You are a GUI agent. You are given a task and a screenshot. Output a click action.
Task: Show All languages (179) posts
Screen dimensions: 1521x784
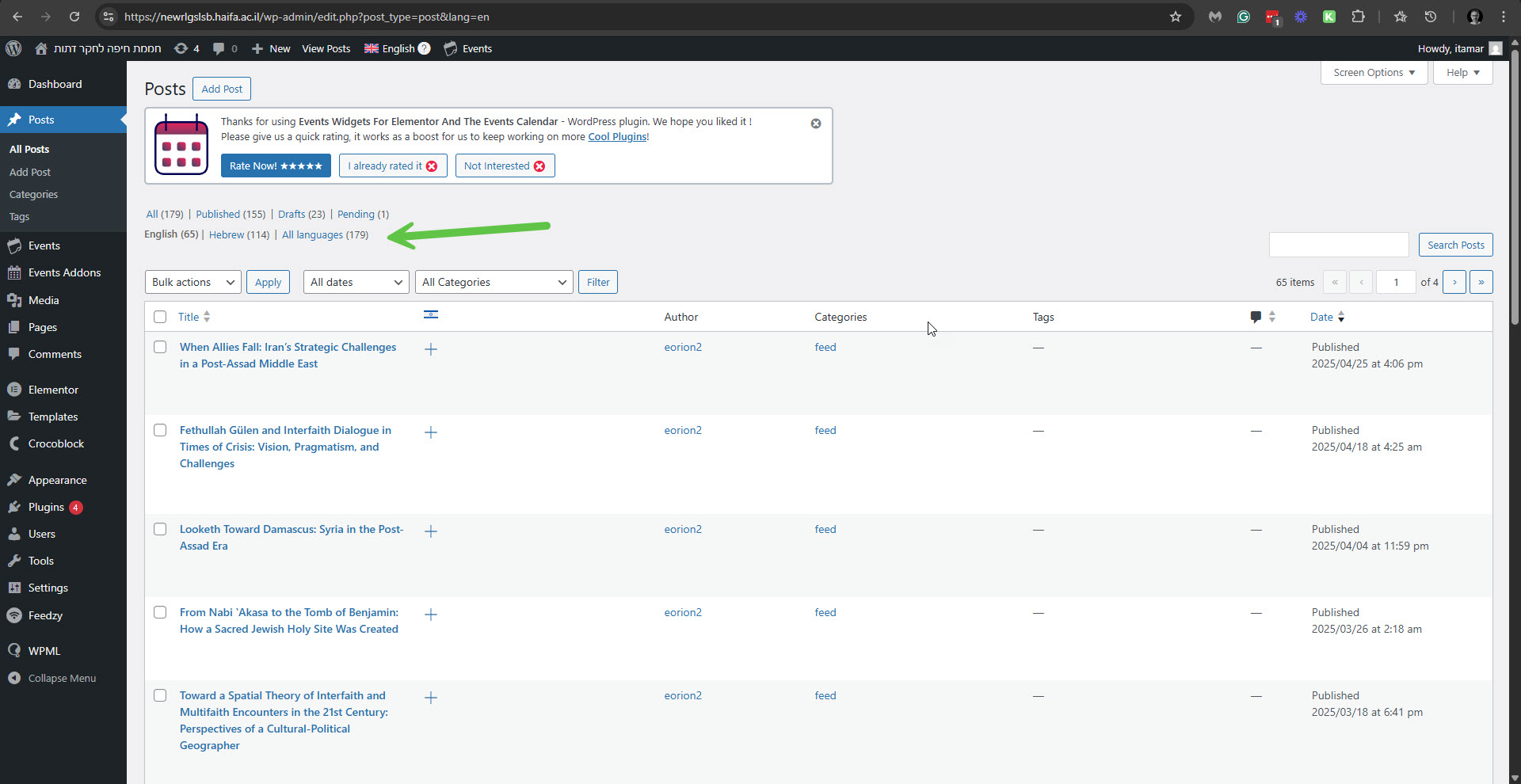[x=325, y=234]
